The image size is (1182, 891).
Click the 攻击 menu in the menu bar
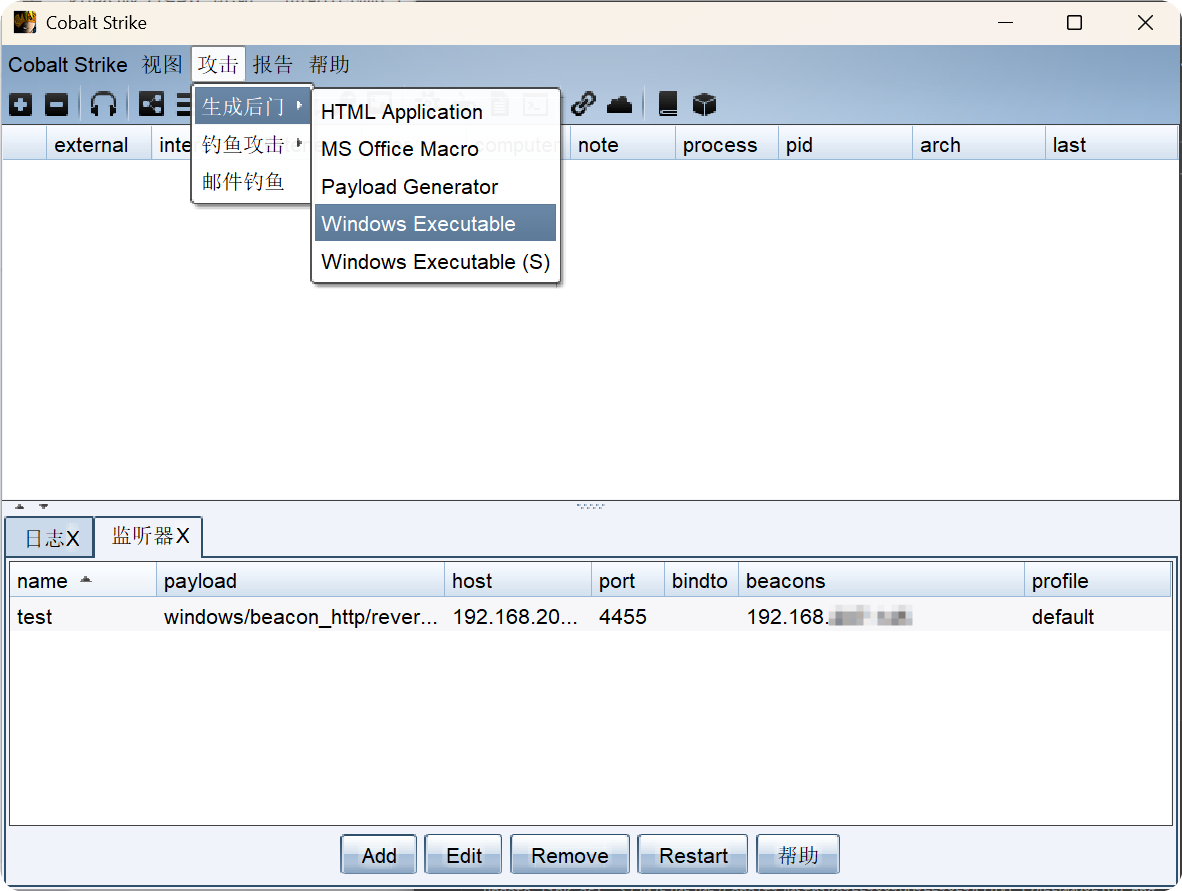218,65
